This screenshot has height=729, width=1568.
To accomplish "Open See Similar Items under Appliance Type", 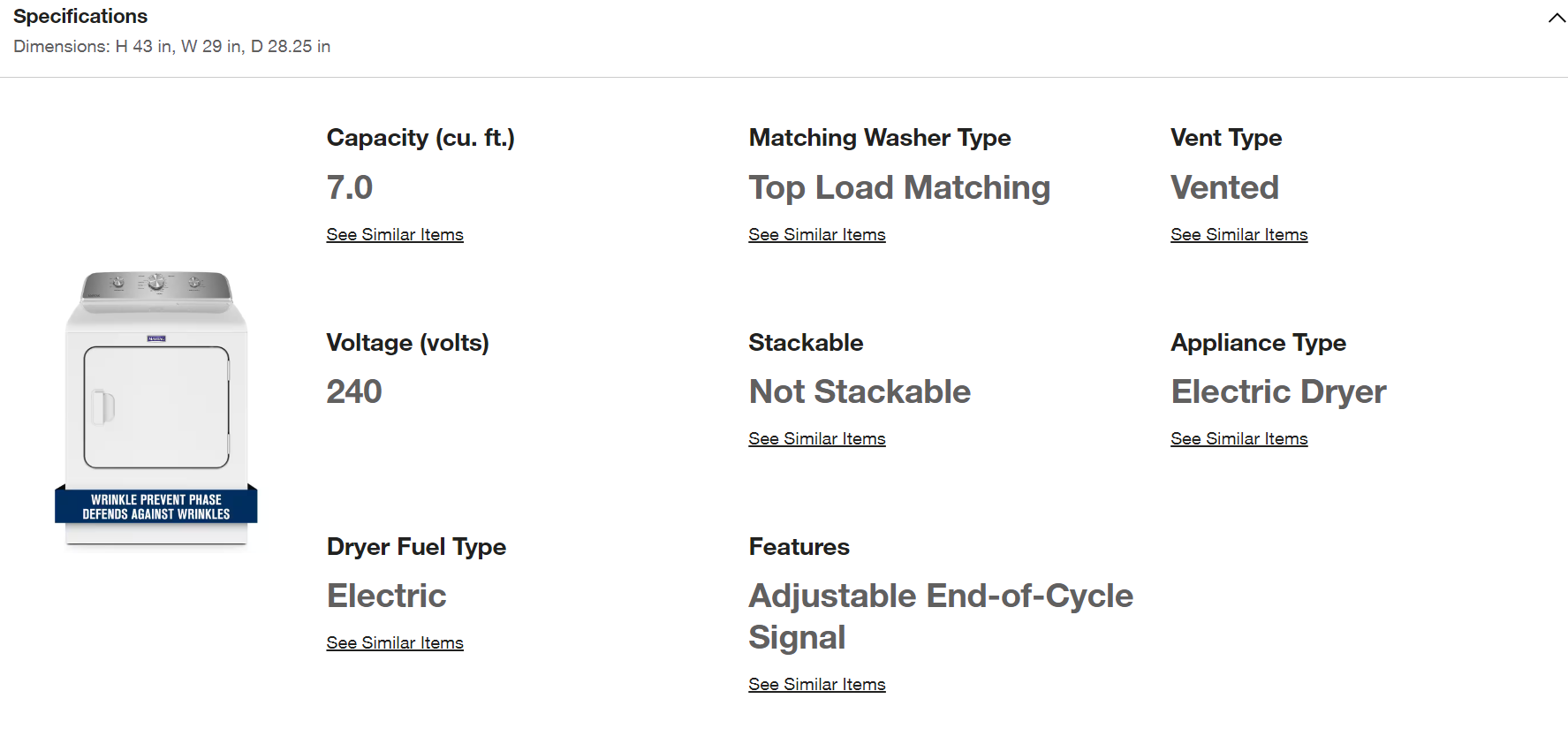I will (x=1239, y=438).
